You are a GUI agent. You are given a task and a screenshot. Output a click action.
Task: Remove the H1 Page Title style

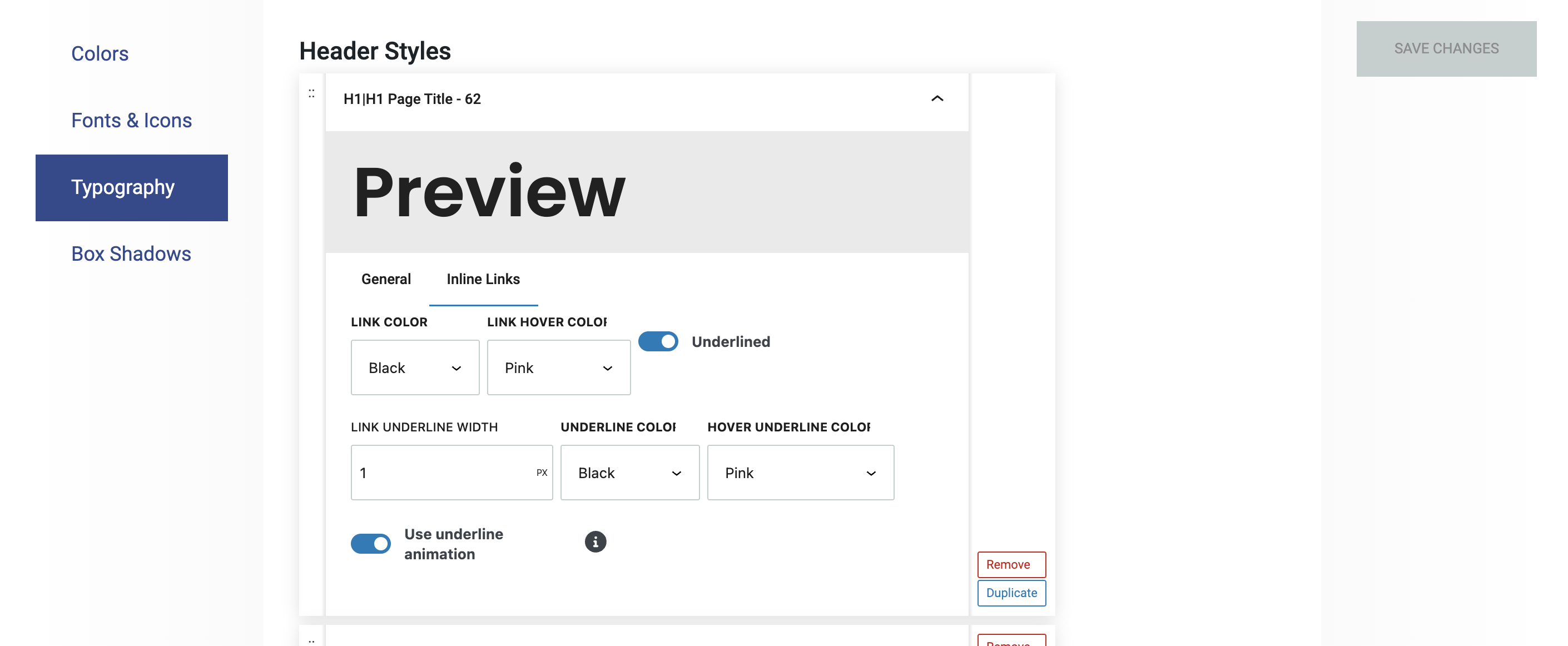pos(1010,564)
